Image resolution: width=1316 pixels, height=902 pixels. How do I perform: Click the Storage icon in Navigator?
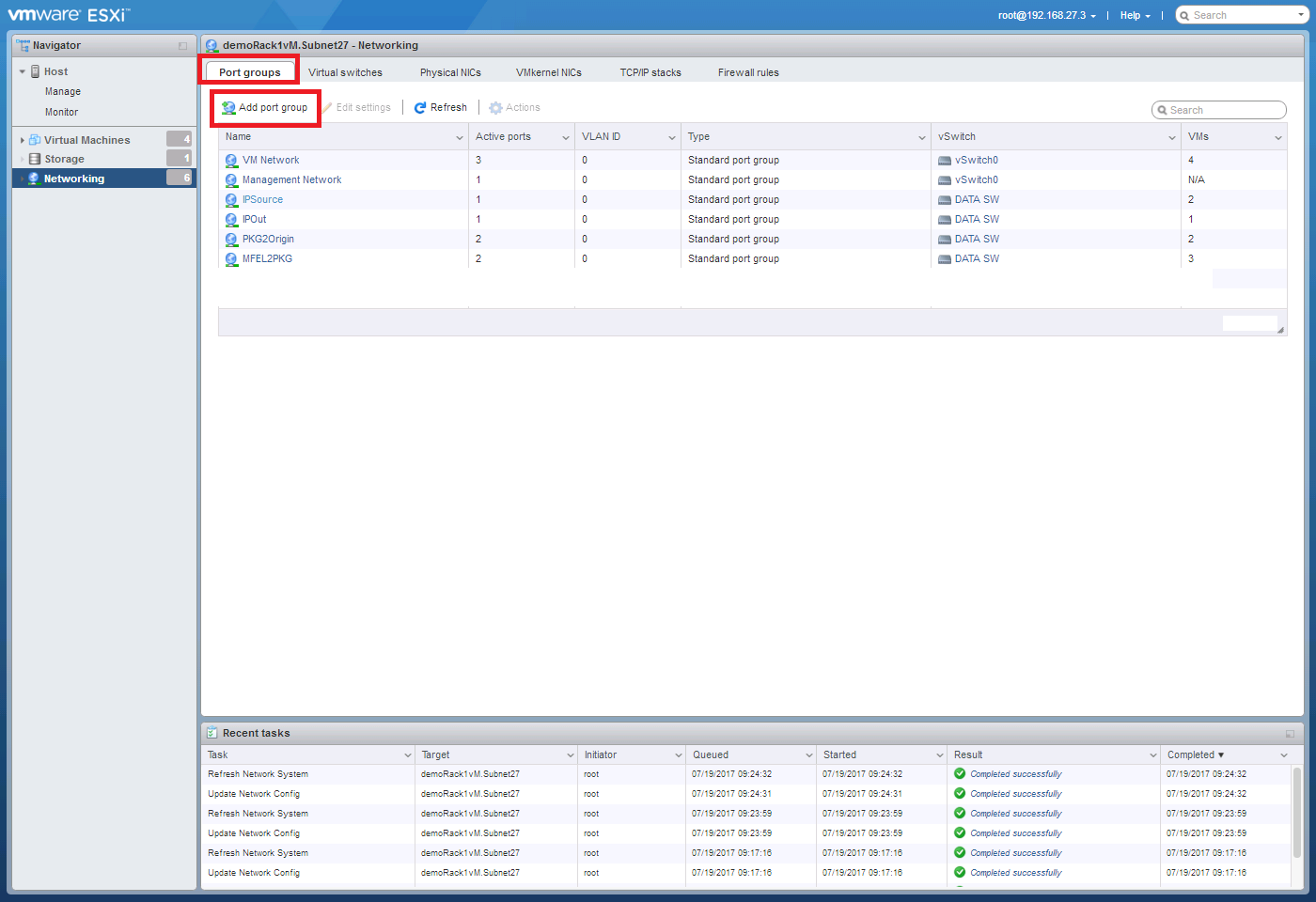pos(35,159)
